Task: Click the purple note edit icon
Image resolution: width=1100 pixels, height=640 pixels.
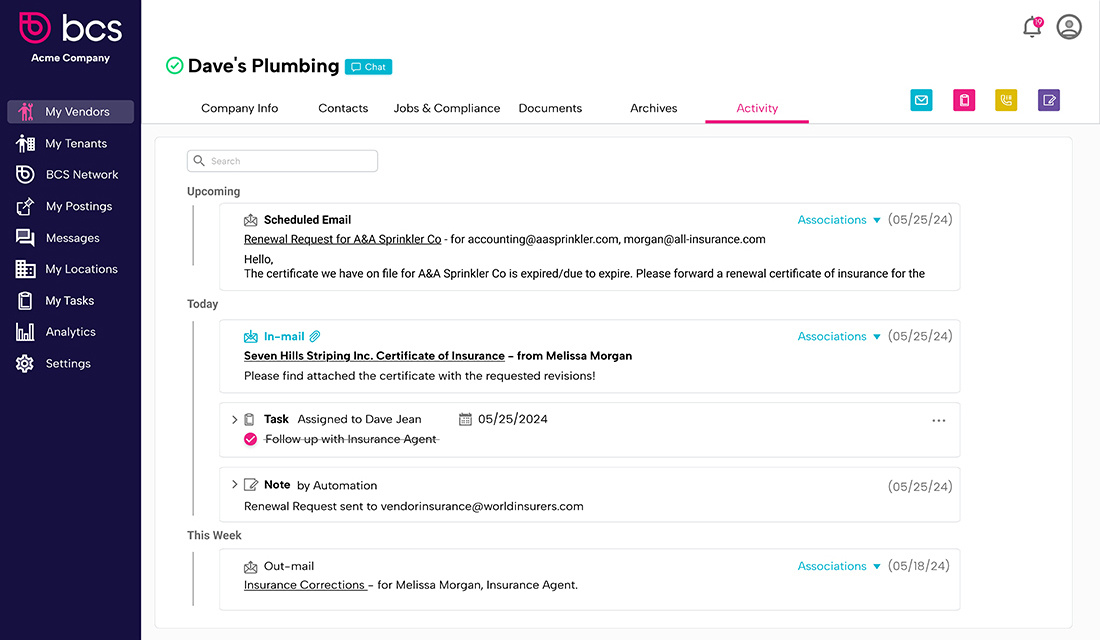Action: tap(1049, 100)
